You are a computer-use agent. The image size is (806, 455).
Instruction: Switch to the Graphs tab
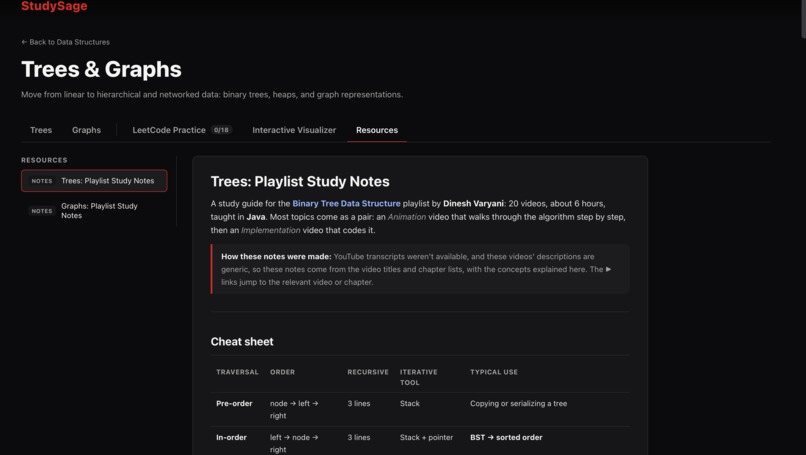[x=86, y=130]
